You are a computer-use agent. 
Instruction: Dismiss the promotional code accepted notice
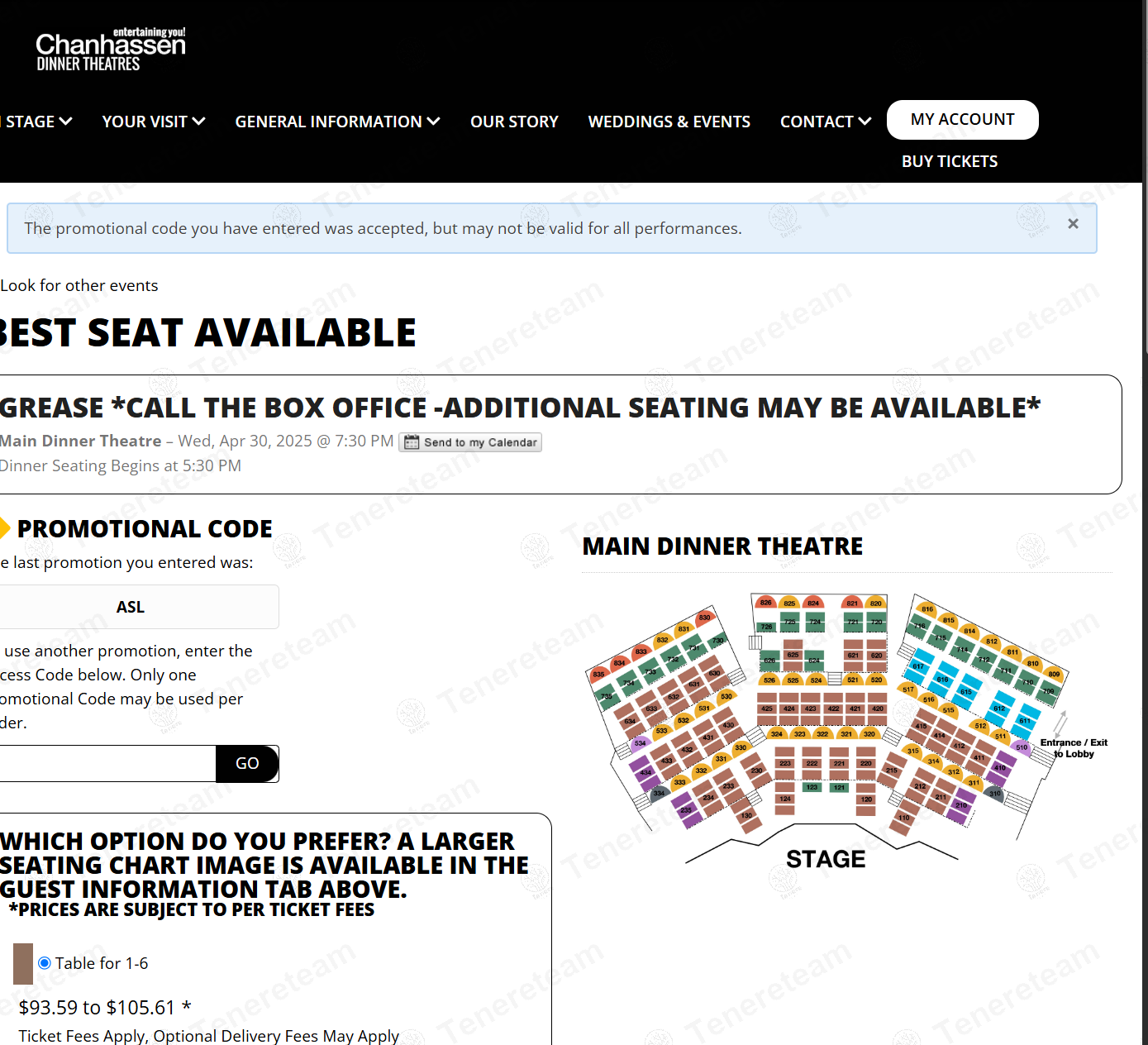tap(1073, 224)
